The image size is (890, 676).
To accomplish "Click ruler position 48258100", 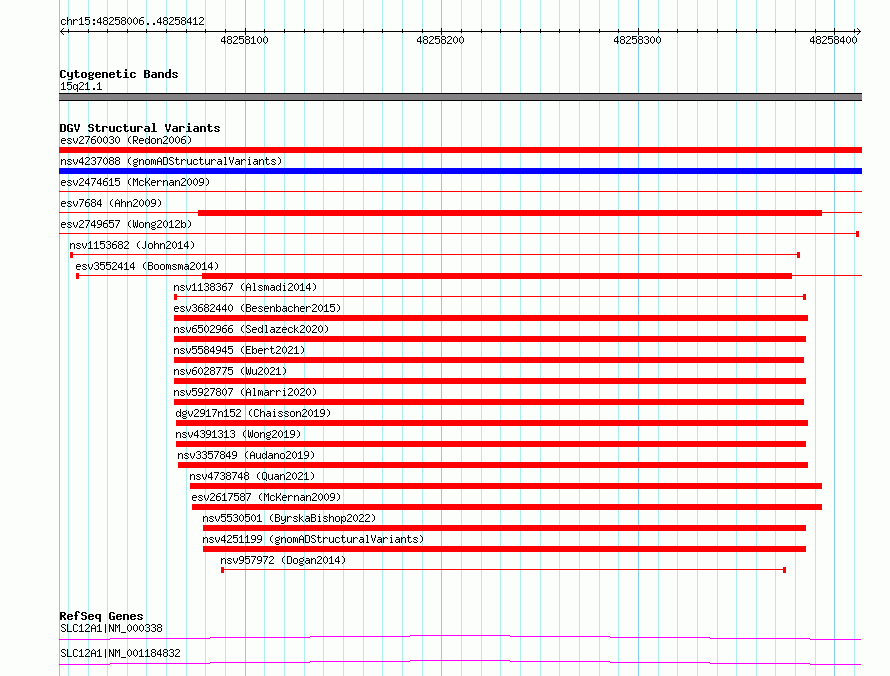I will tap(245, 40).
